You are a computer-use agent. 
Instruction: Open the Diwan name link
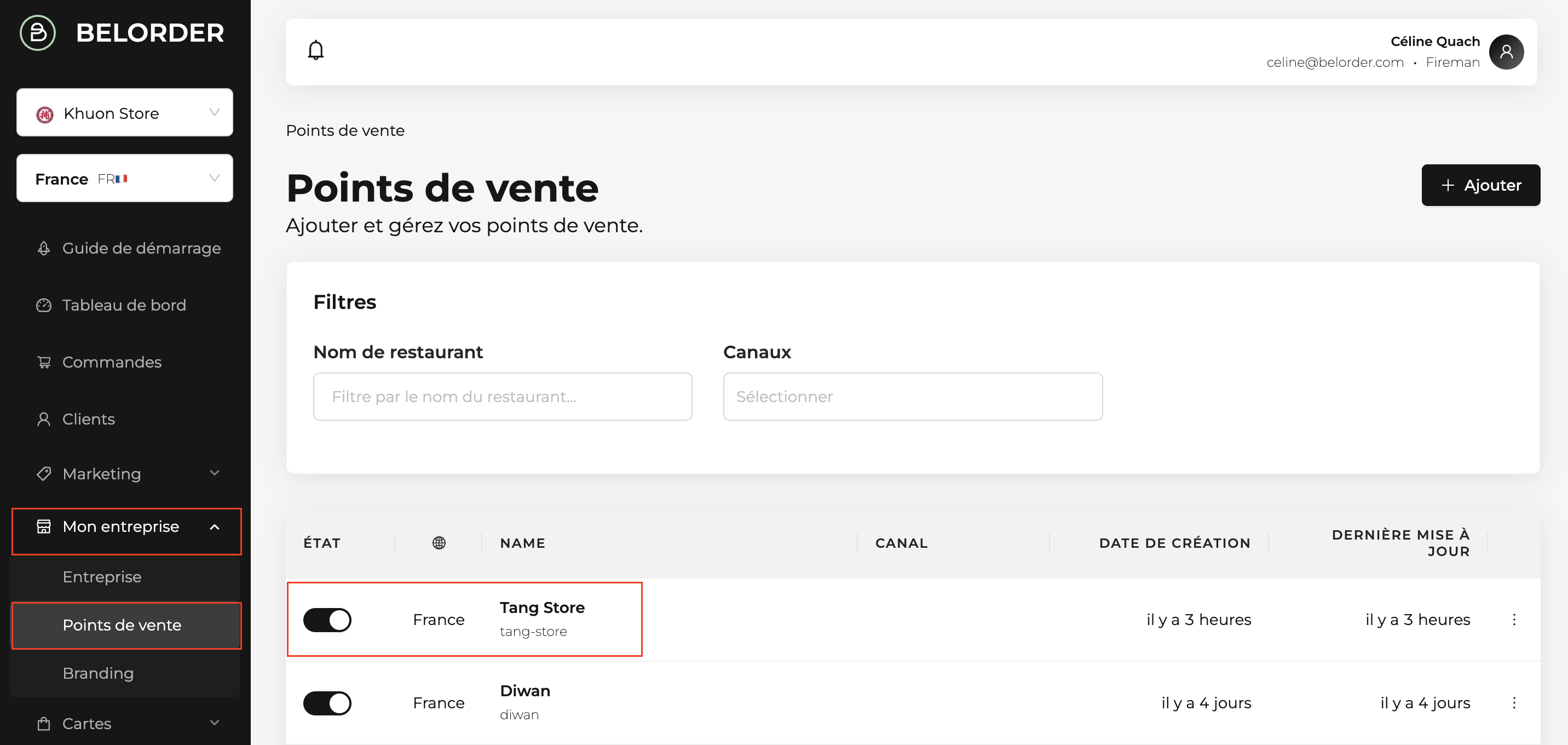coord(524,691)
